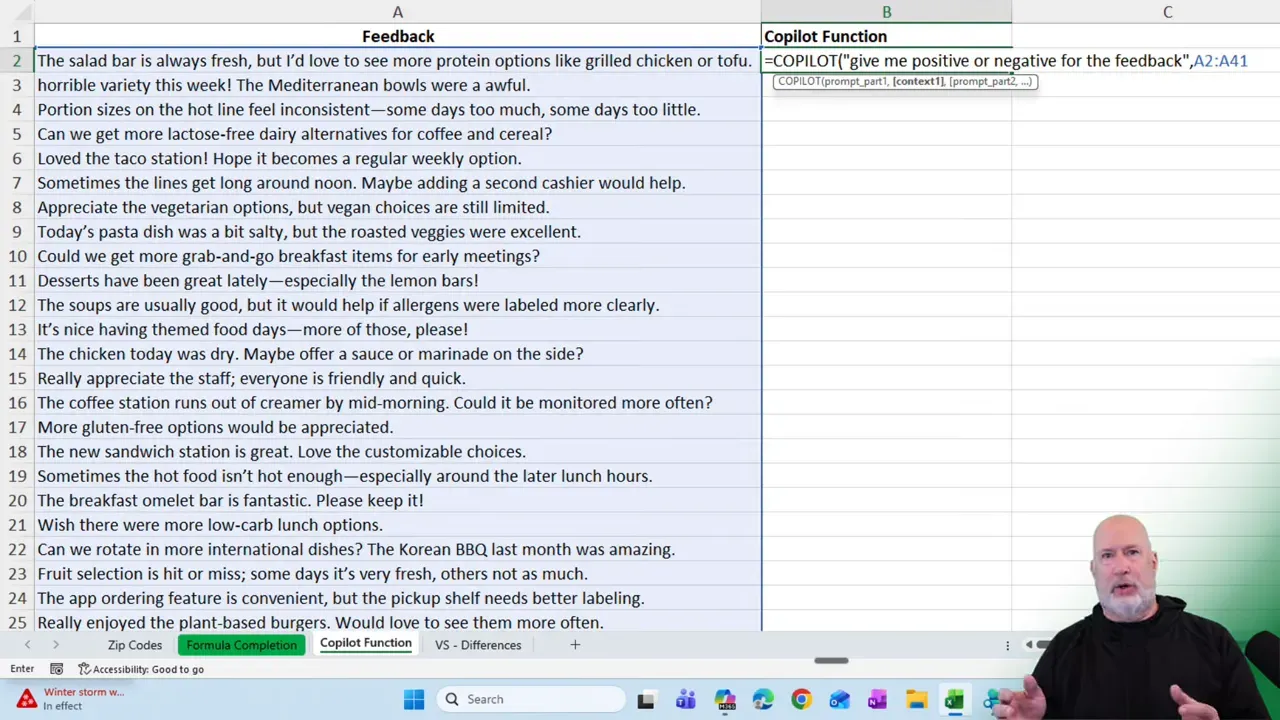Image resolution: width=1280 pixels, height=720 pixels.
Task: Switch to the Zip Codes sheet
Action: tap(134, 645)
